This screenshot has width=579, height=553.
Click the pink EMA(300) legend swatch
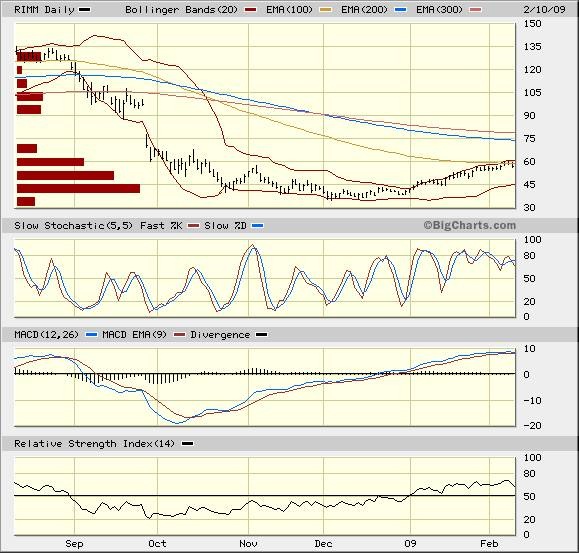coord(476,10)
